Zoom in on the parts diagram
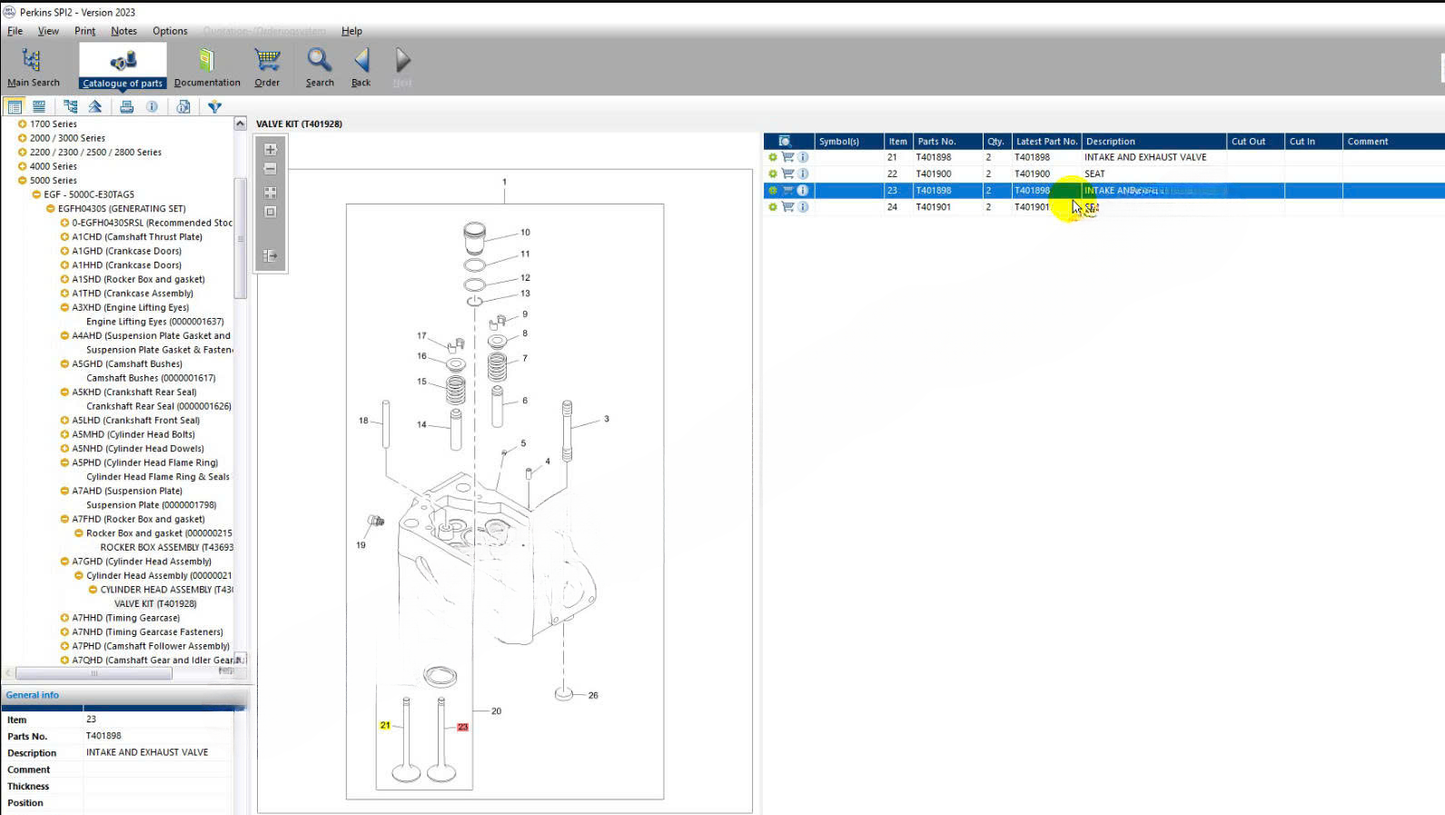The height and width of the screenshot is (815, 1445). point(270,150)
